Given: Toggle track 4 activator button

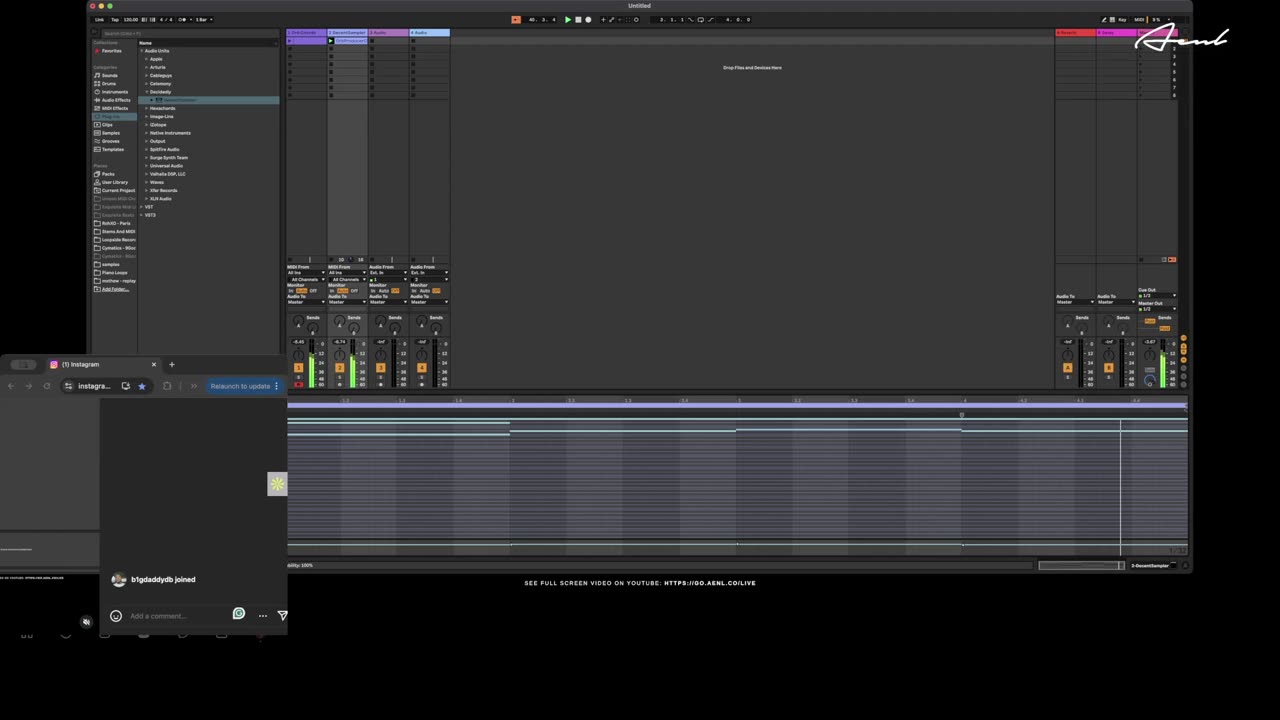Looking at the screenshot, I should click(x=421, y=368).
